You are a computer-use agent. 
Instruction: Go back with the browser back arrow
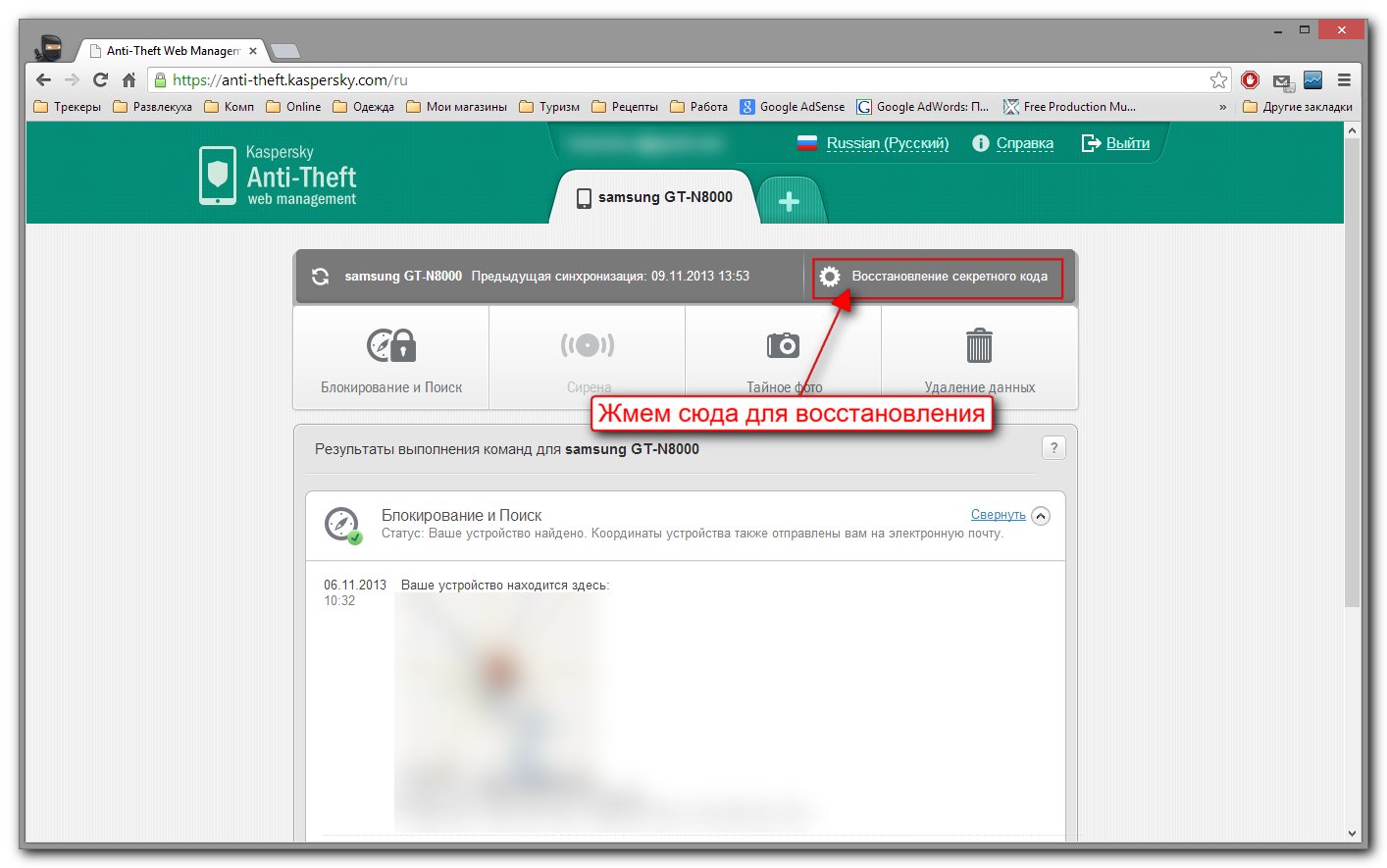click(x=43, y=80)
